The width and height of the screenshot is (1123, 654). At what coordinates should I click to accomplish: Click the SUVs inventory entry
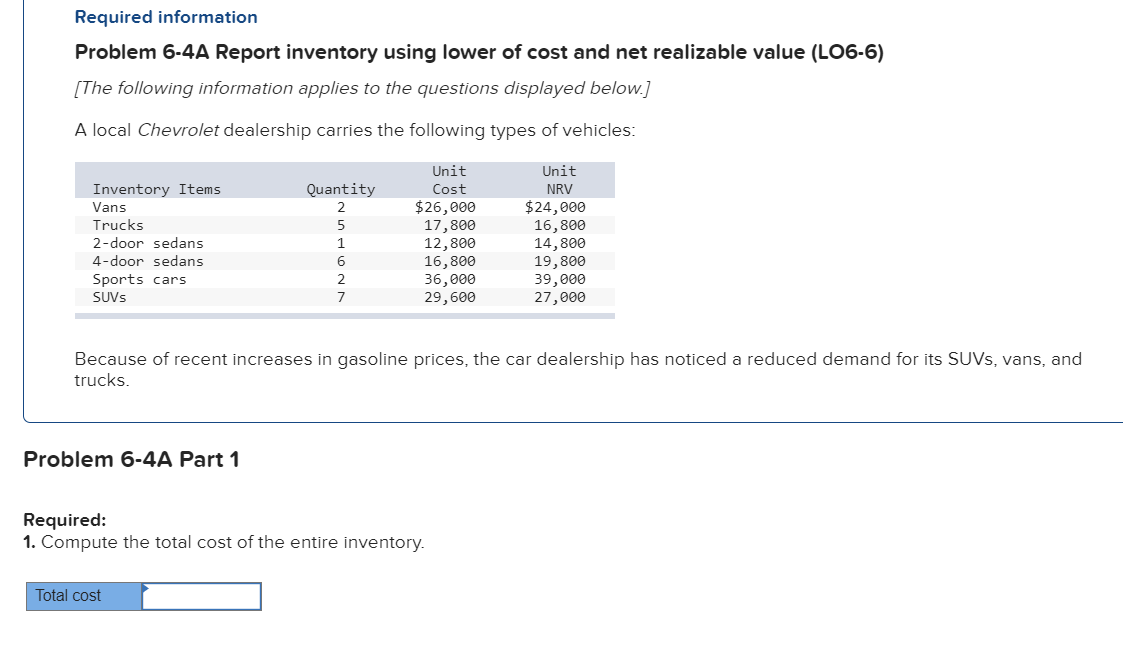109,296
